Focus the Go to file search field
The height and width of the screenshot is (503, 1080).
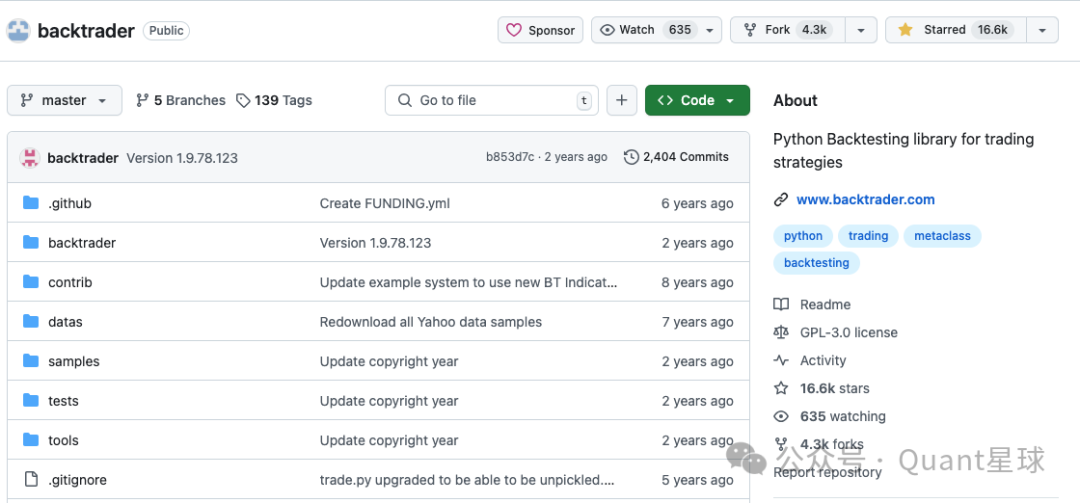[x=492, y=101]
